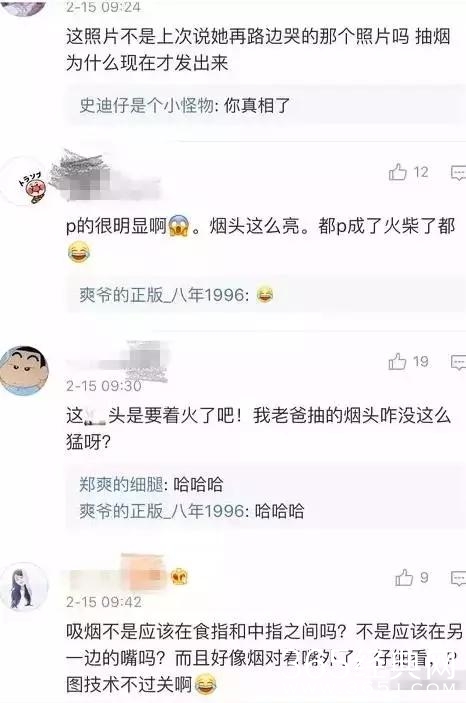Open the Crayon Shin-chan avatar profile
The image size is (466, 703).
24,371
